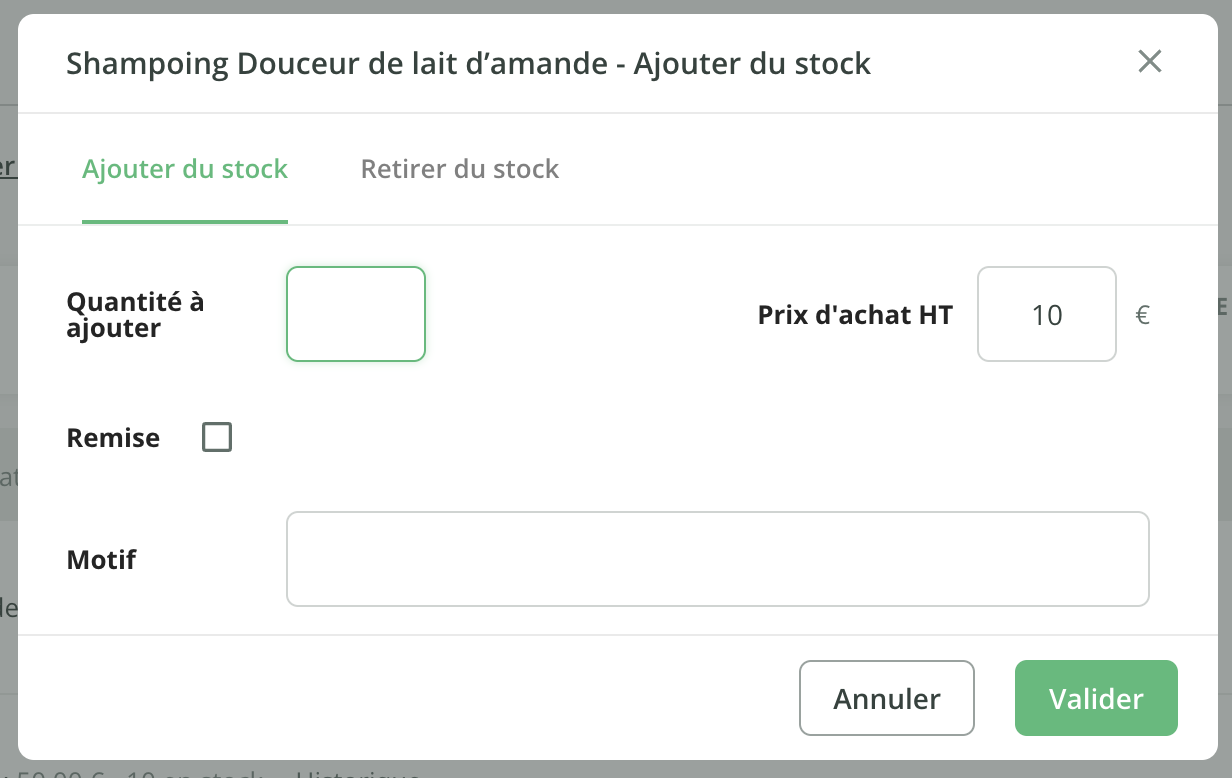
Task: Close the Ajouter du stock dialog
Action: pyautogui.click(x=1149, y=62)
